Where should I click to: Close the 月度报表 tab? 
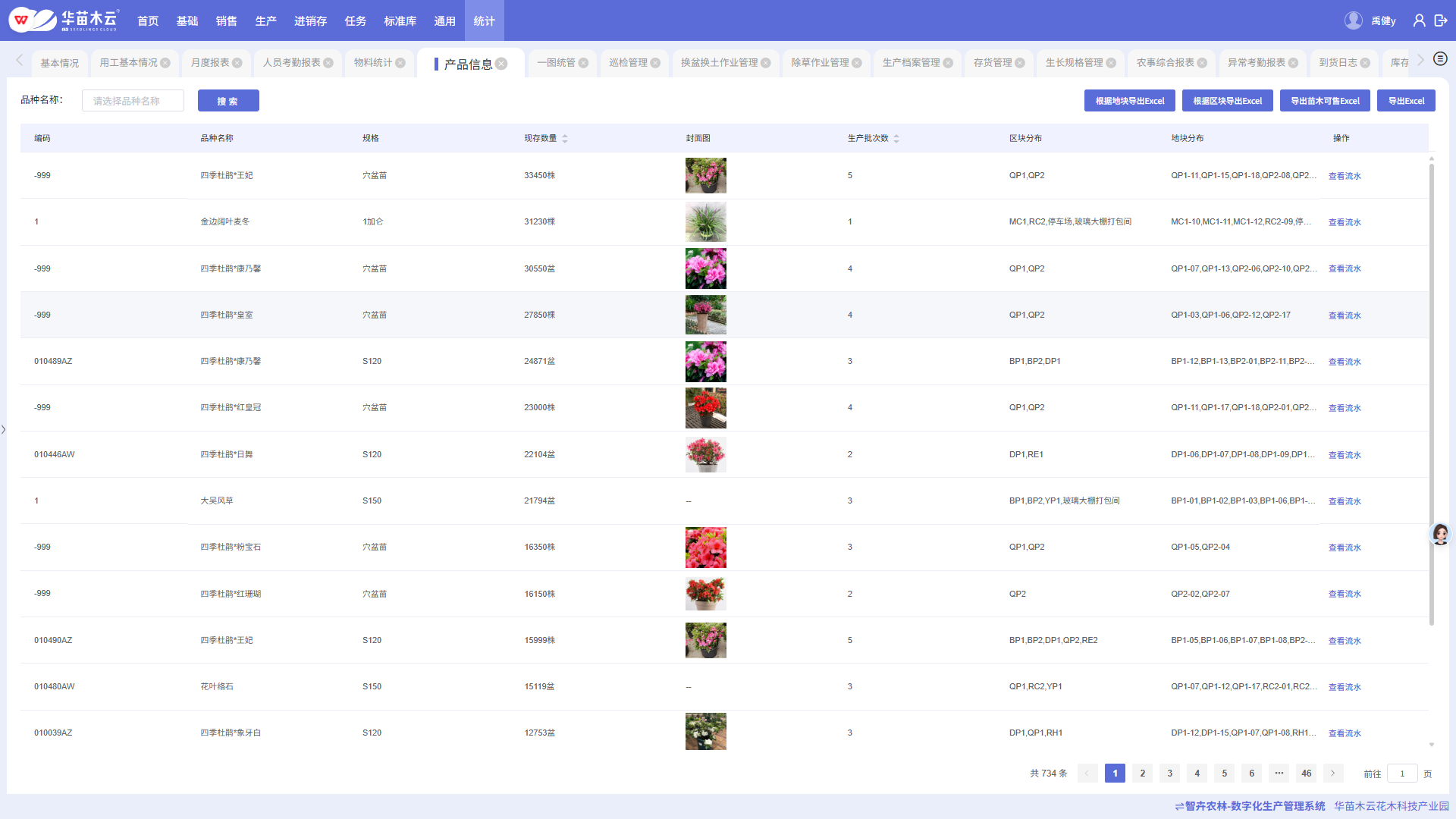[237, 63]
